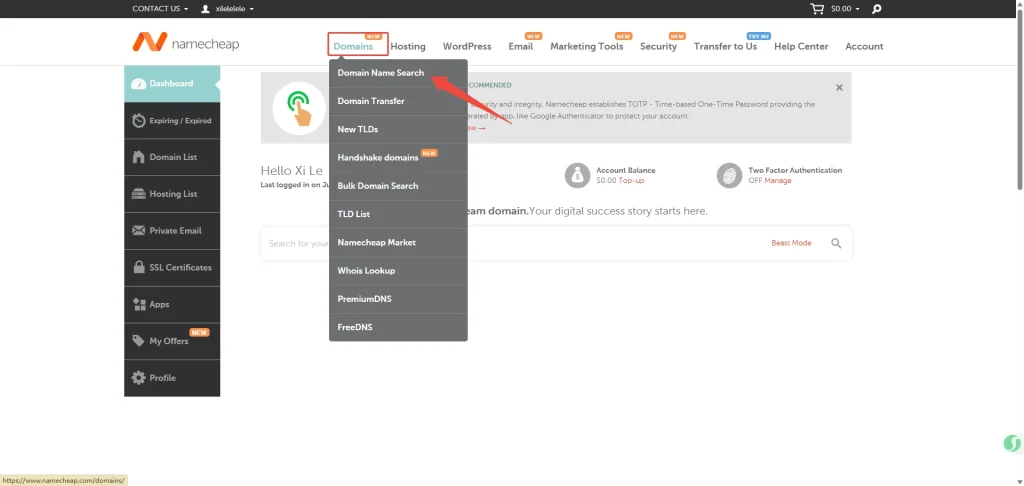The image size is (1024, 486).
Task: Click the user profile icon beside xilelelele
Action: (x=206, y=8)
